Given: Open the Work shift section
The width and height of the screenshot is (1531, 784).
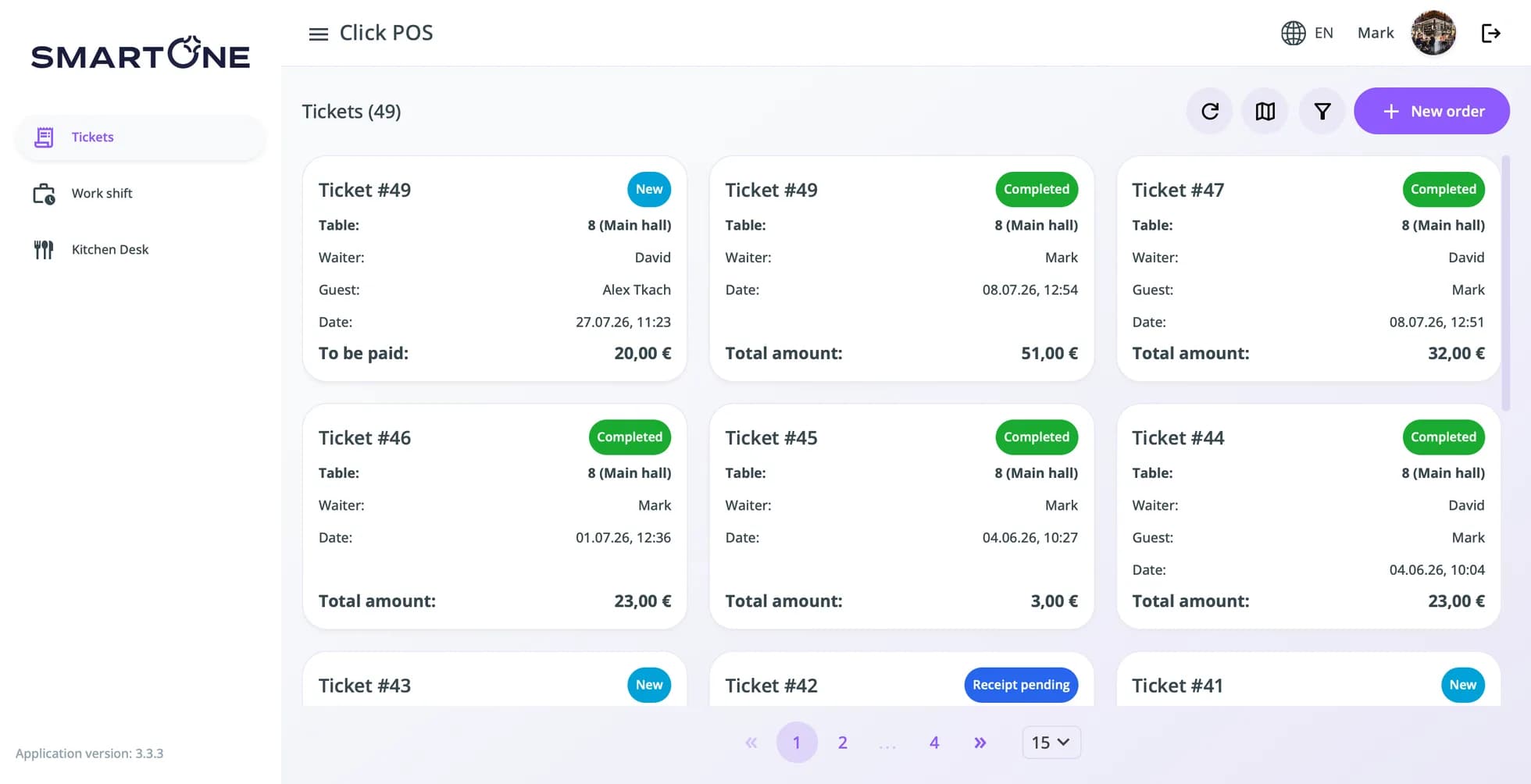Looking at the screenshot, I should coord(141,194).
